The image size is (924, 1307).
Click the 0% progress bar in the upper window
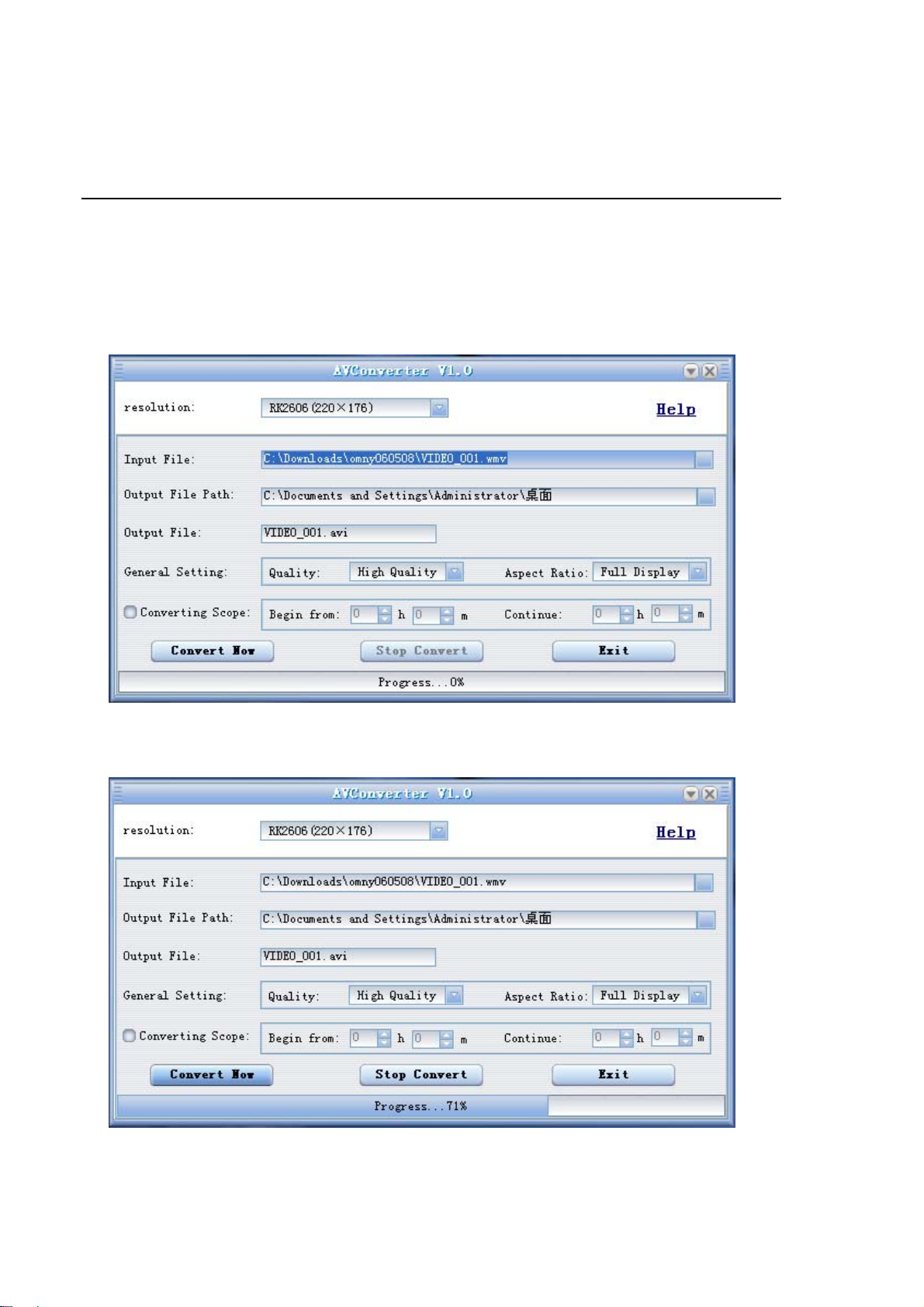point(421,683)
